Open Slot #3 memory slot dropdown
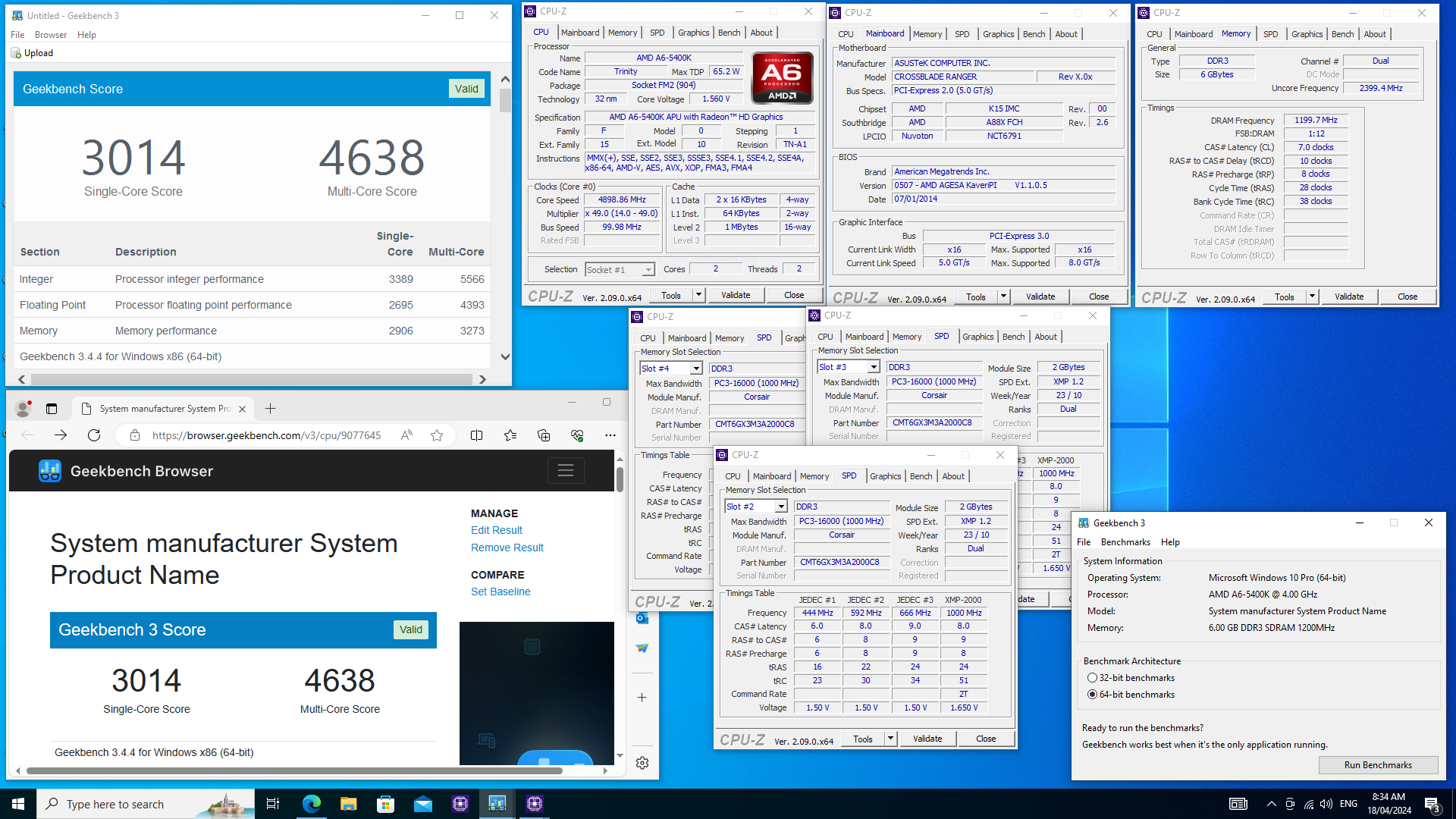Screen dimensions: 1456x819 (x=874, y=367)
